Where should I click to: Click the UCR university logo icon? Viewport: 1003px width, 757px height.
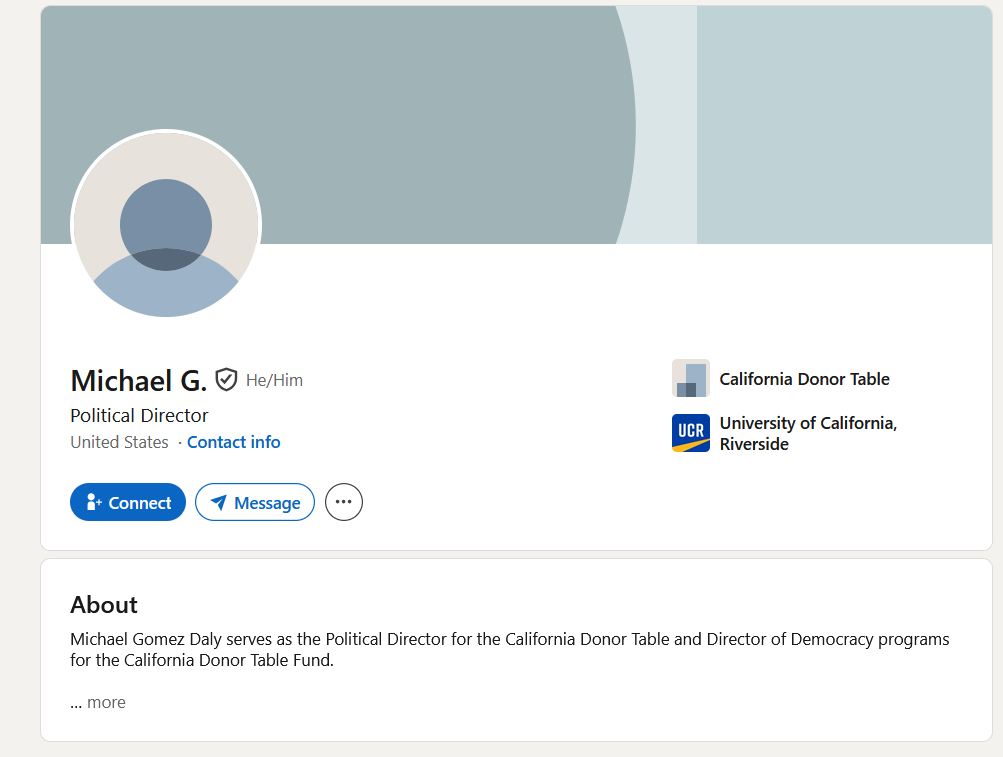(690, 433)
